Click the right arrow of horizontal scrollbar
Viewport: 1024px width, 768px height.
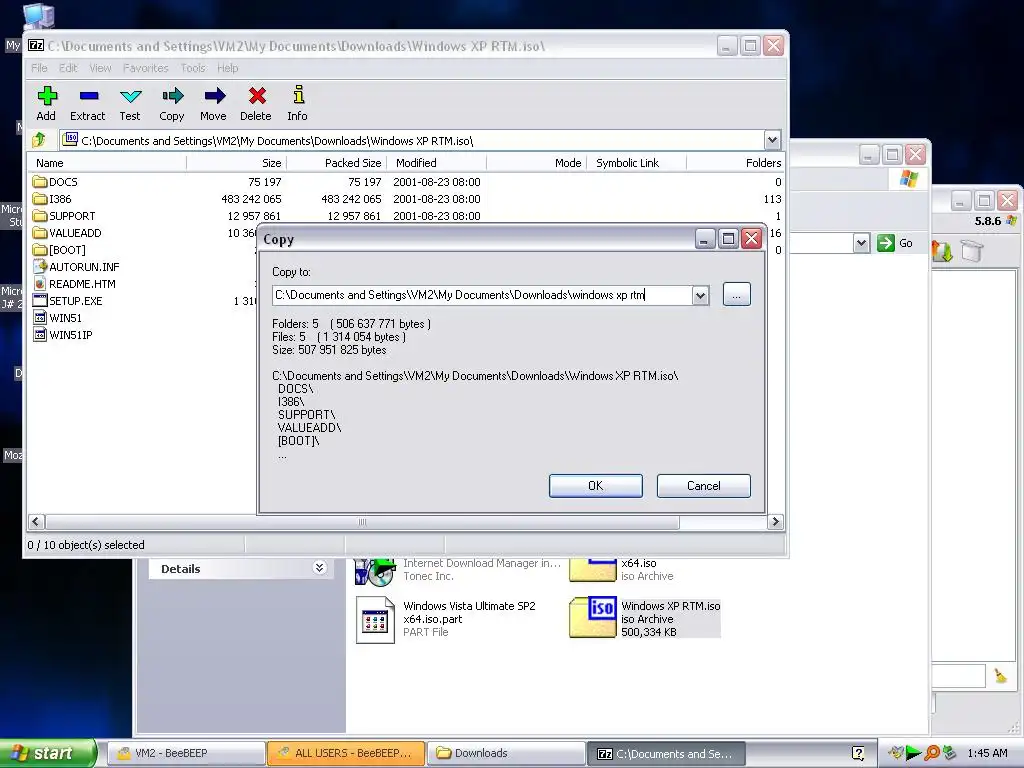pyautogui.click(x=775, y=522)
